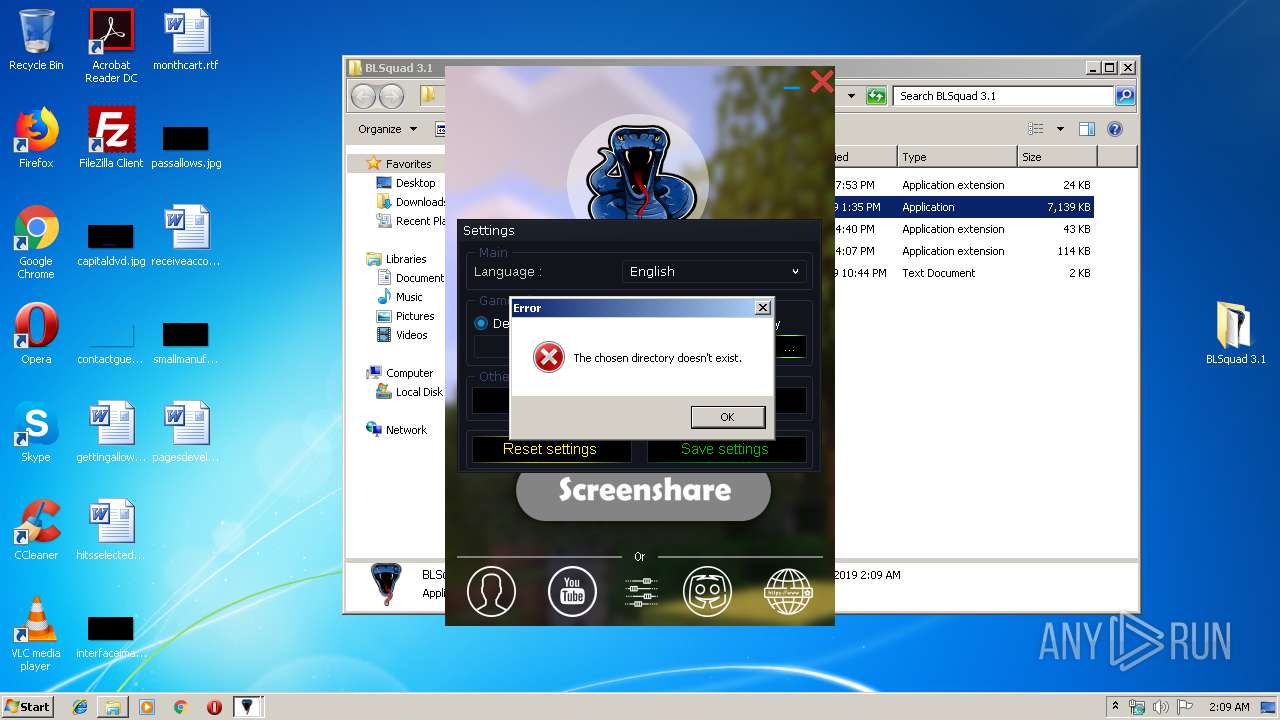1280x720 pixels.
Task: Click the big Screenshare button
Action: [644, 490]
